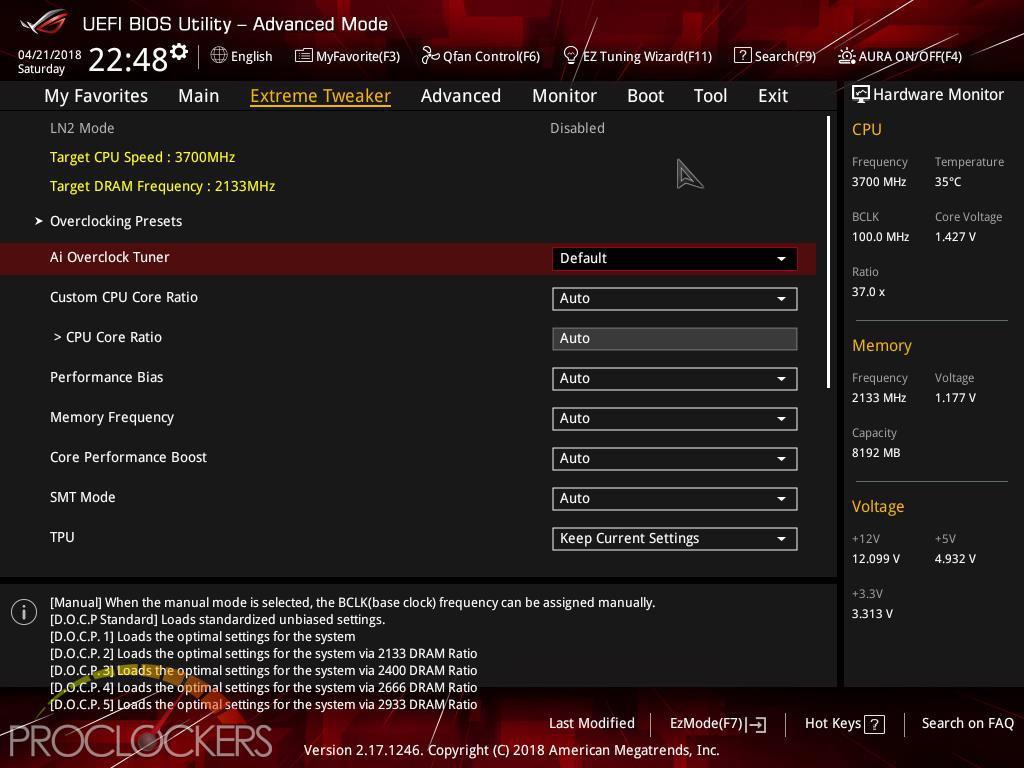Go to the Exit tab

(x=773, y=96)
